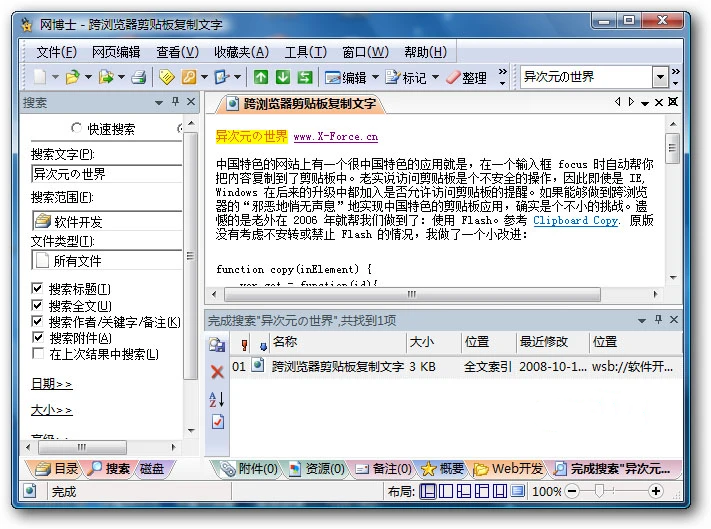Expand the 日期>> date options link

(51, 383)
